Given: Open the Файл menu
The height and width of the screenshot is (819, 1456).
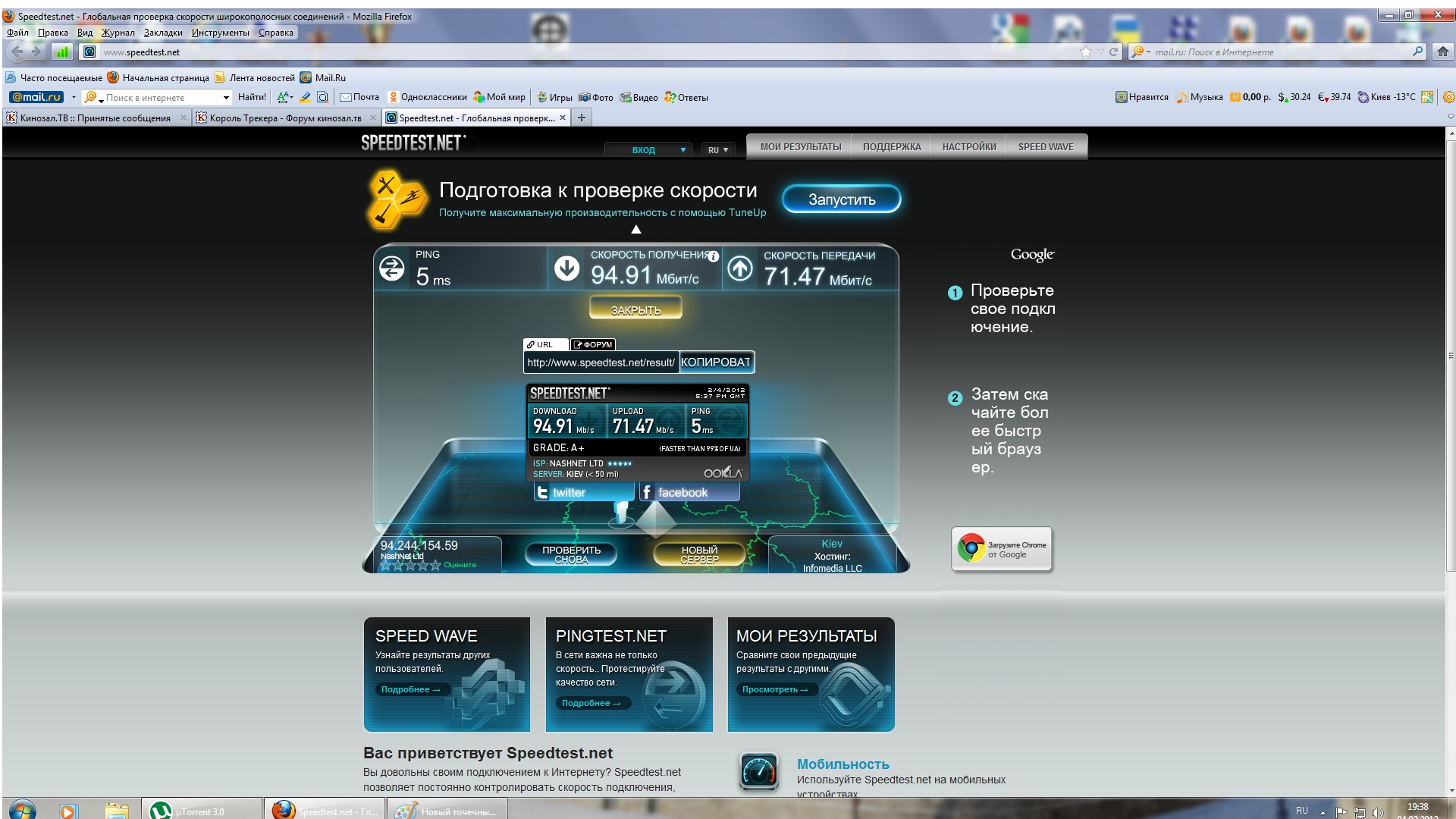Looking at the screenshot, I should click(x=17, y=33).
